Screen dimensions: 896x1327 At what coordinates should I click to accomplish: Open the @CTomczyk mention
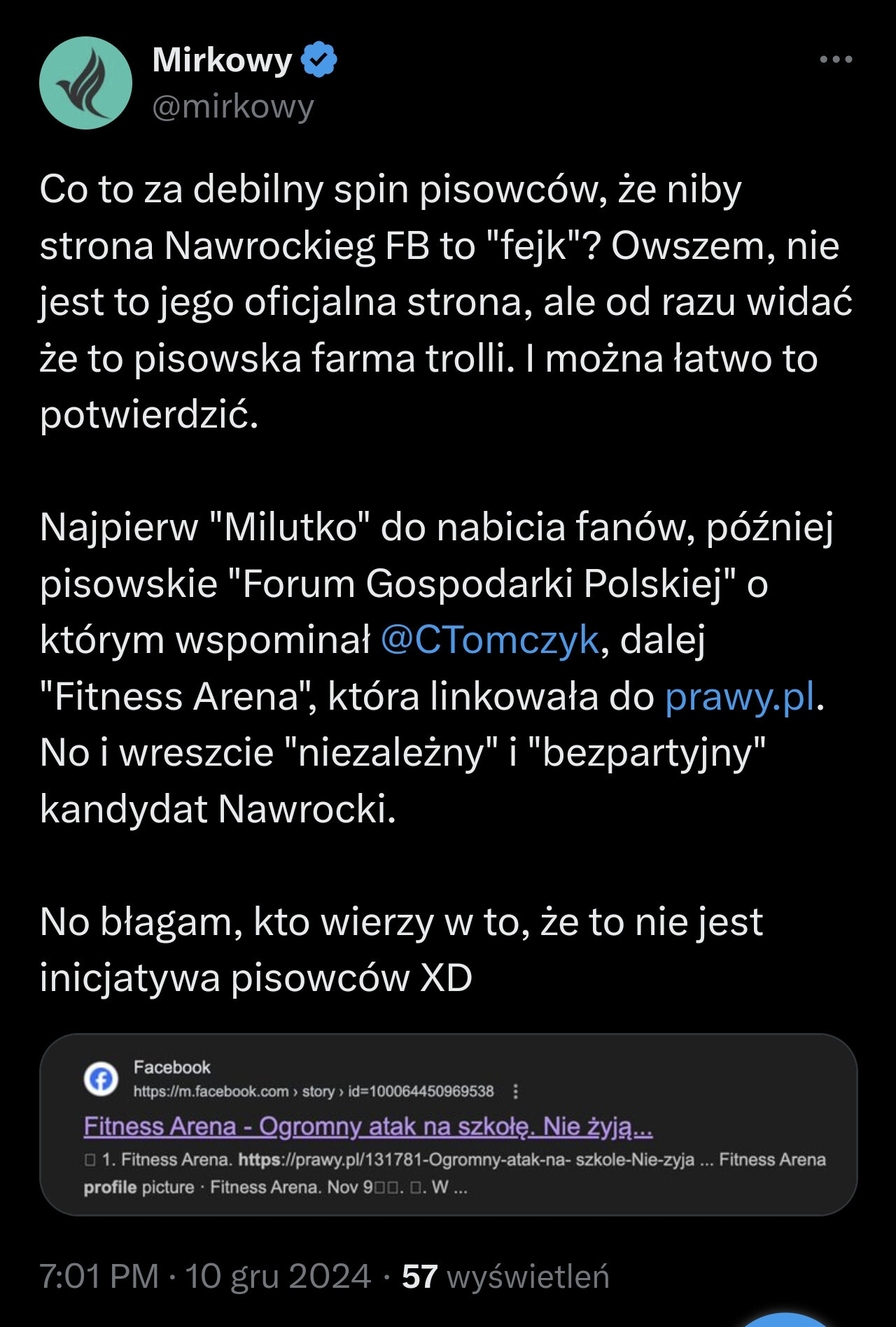coord(489,640)
